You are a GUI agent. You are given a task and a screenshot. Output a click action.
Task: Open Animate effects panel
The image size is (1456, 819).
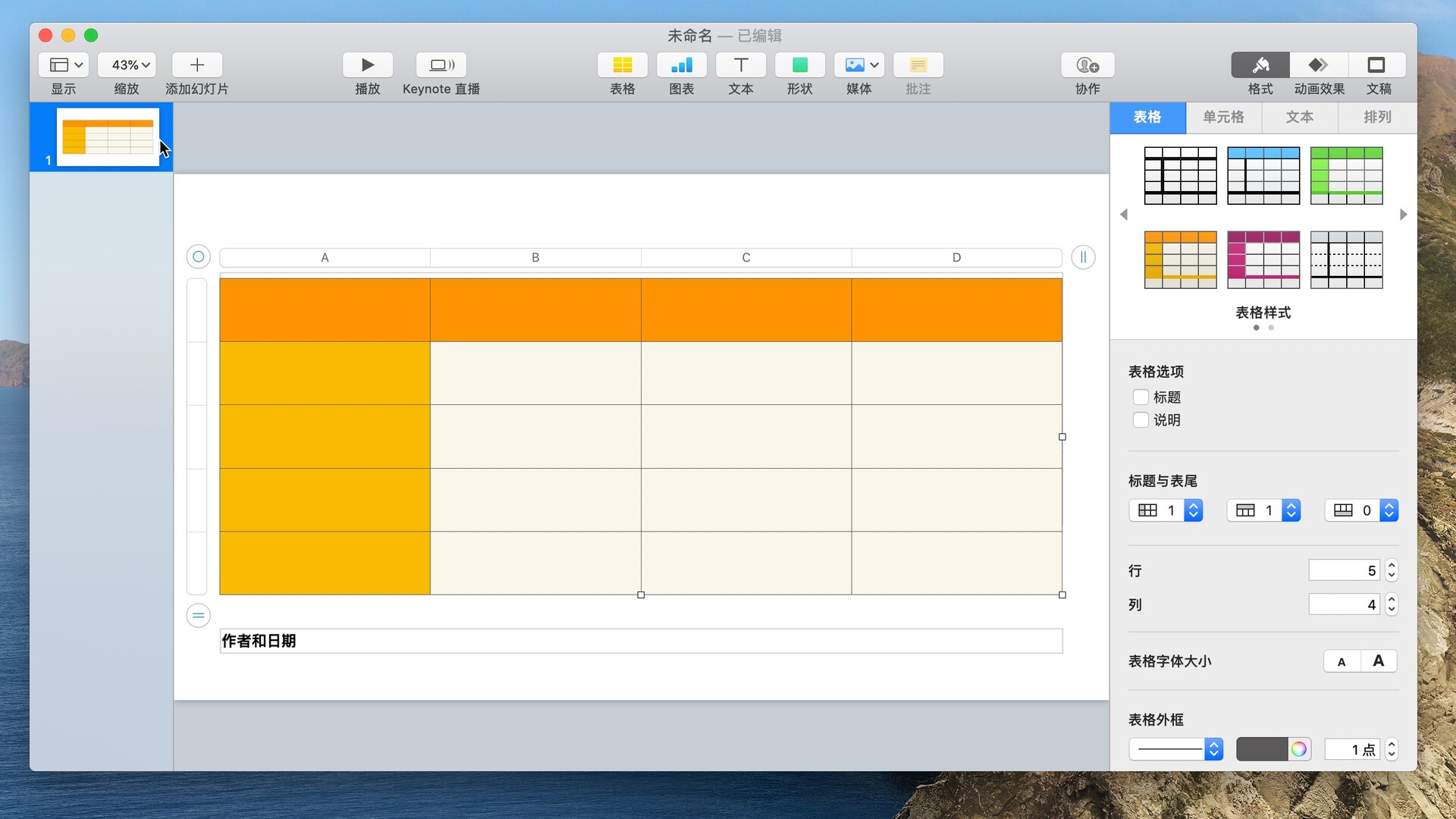[1319, 65]
